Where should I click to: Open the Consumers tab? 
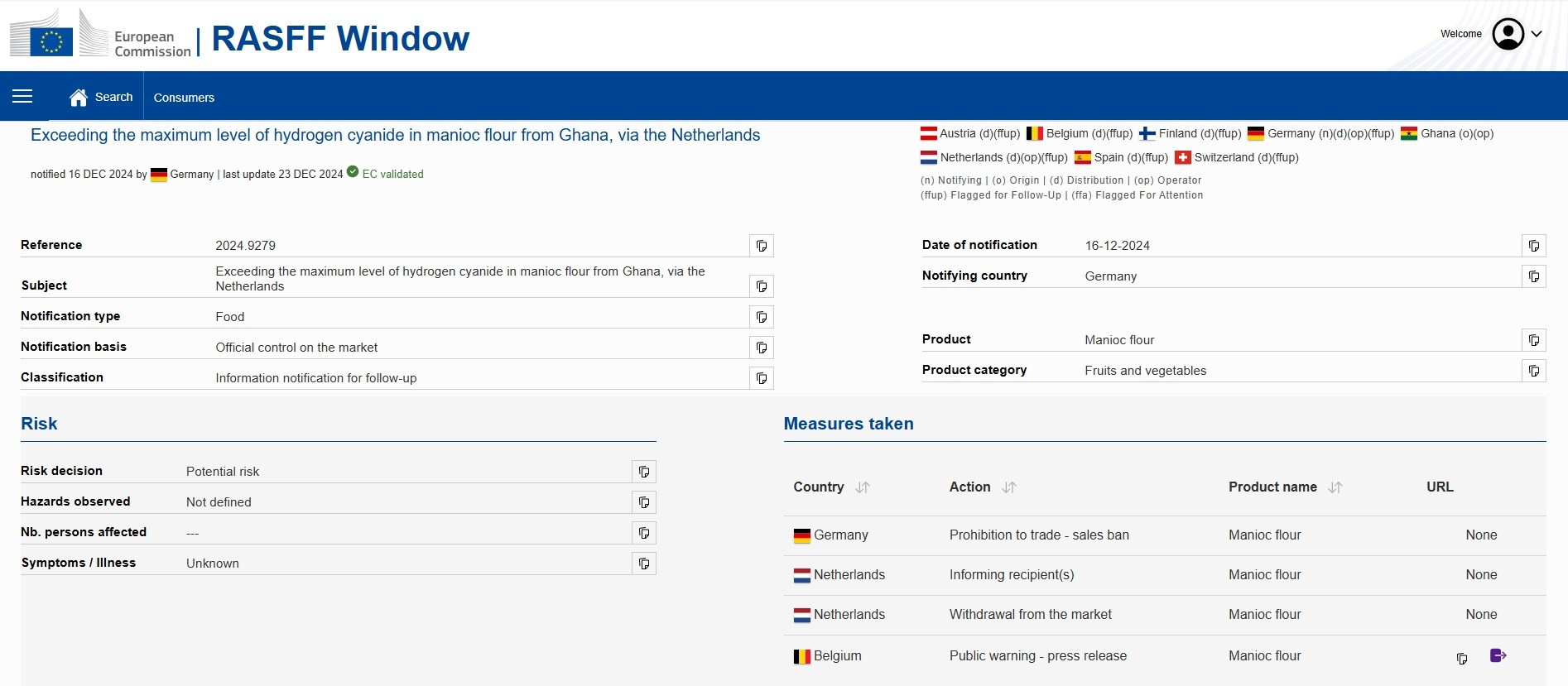coord(184,98)
